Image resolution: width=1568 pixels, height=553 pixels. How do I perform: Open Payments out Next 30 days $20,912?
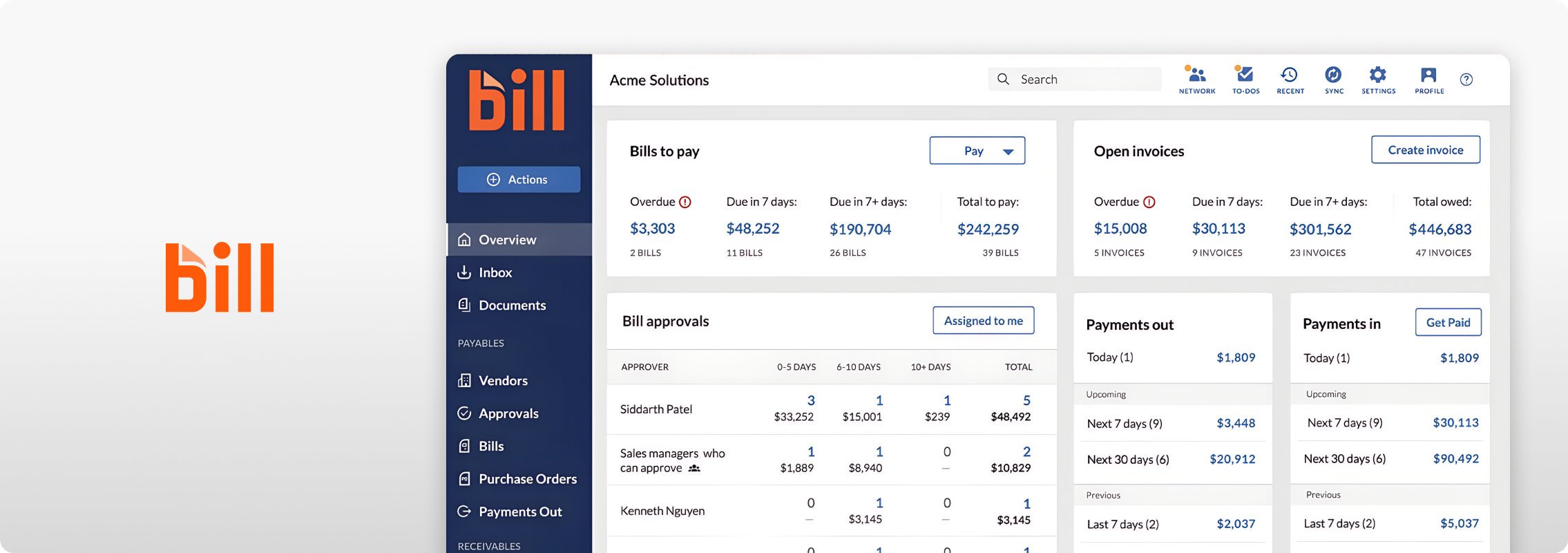point(1232,459)
